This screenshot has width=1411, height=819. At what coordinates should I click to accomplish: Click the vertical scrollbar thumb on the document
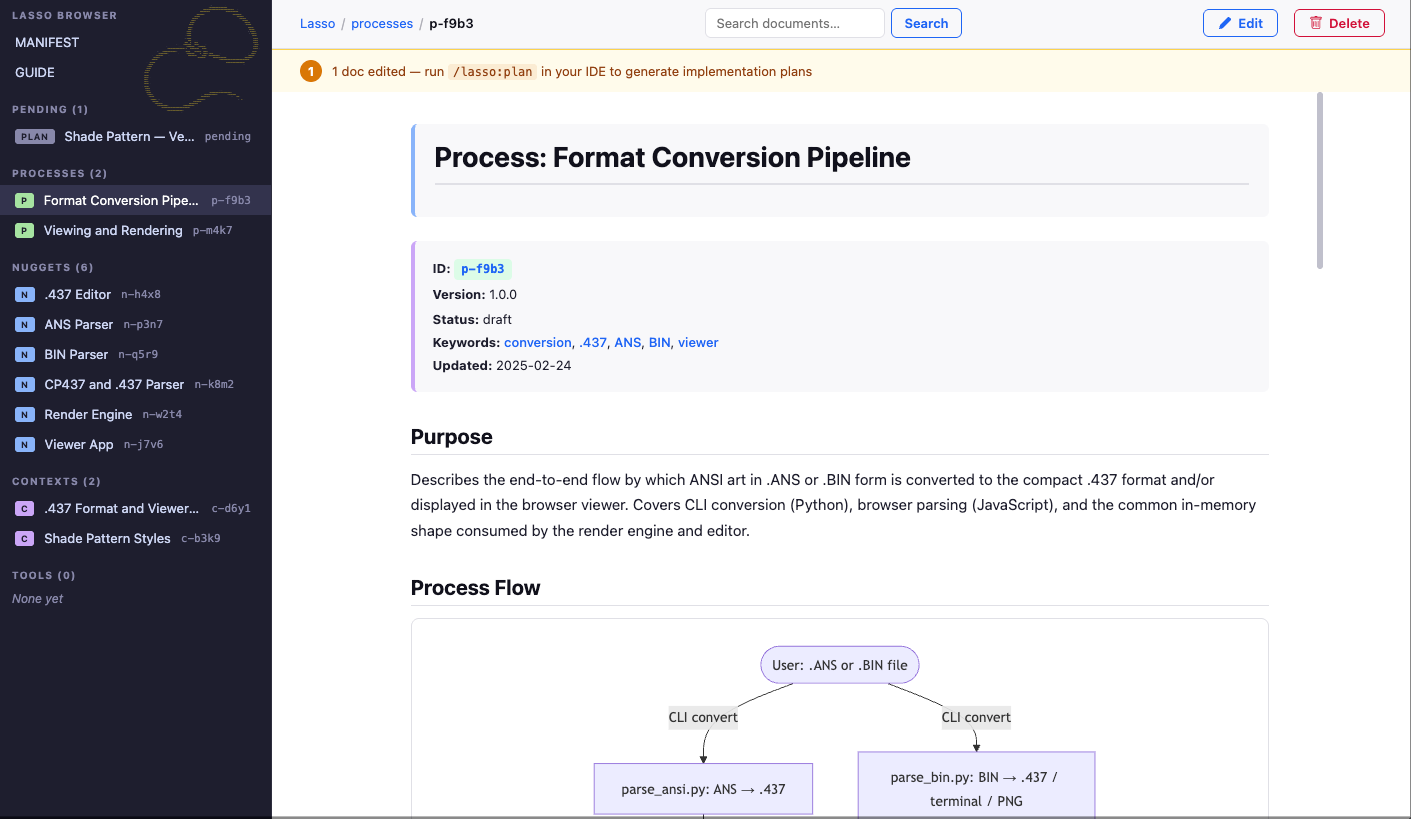pyautogui.click(x=1320, y=180)
